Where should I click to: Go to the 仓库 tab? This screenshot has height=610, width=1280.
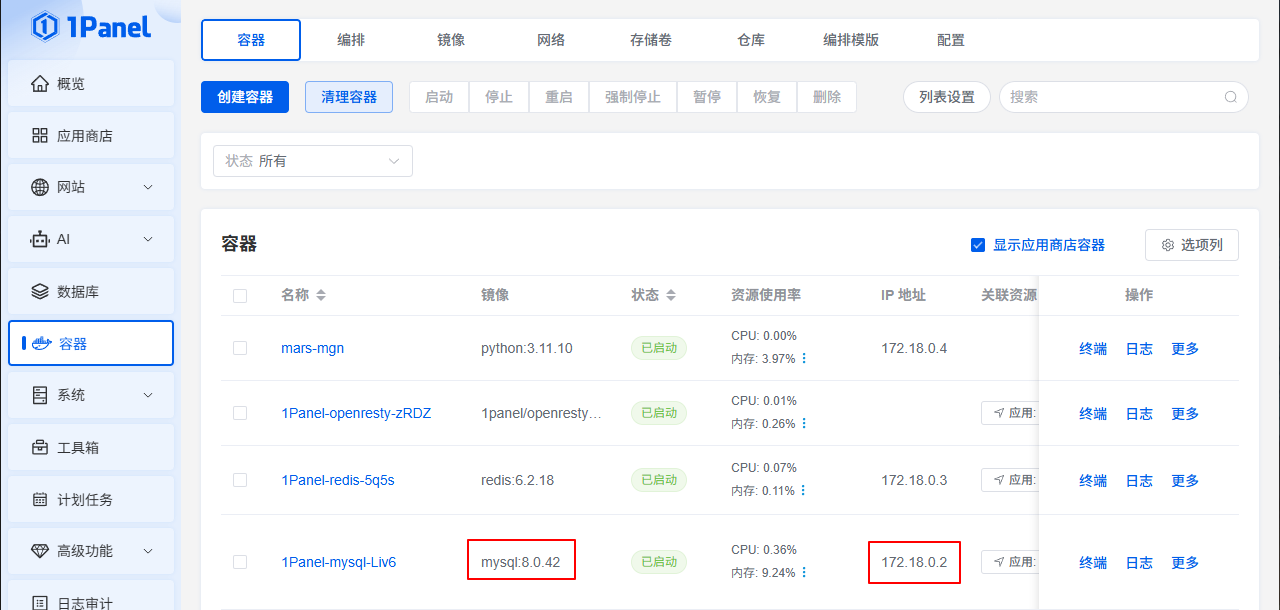click(x=751, y=40)
